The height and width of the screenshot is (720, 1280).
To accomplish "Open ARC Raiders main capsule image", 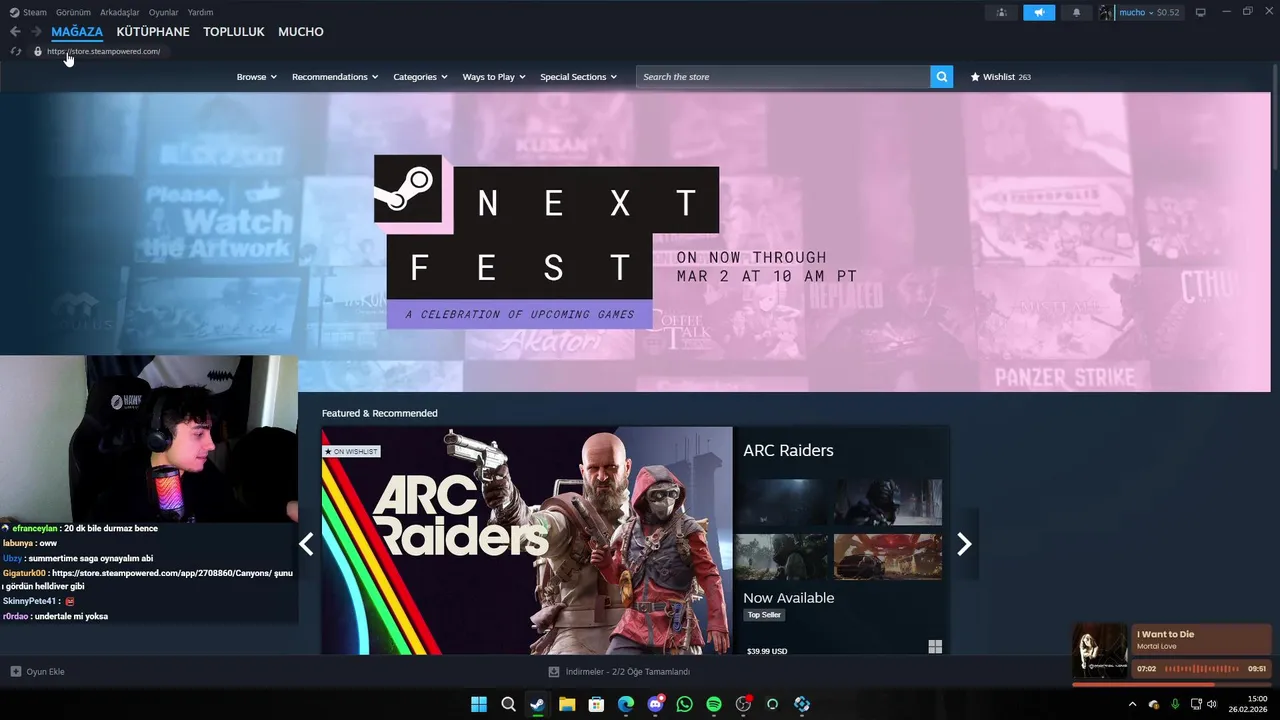I will coord(527,541).
